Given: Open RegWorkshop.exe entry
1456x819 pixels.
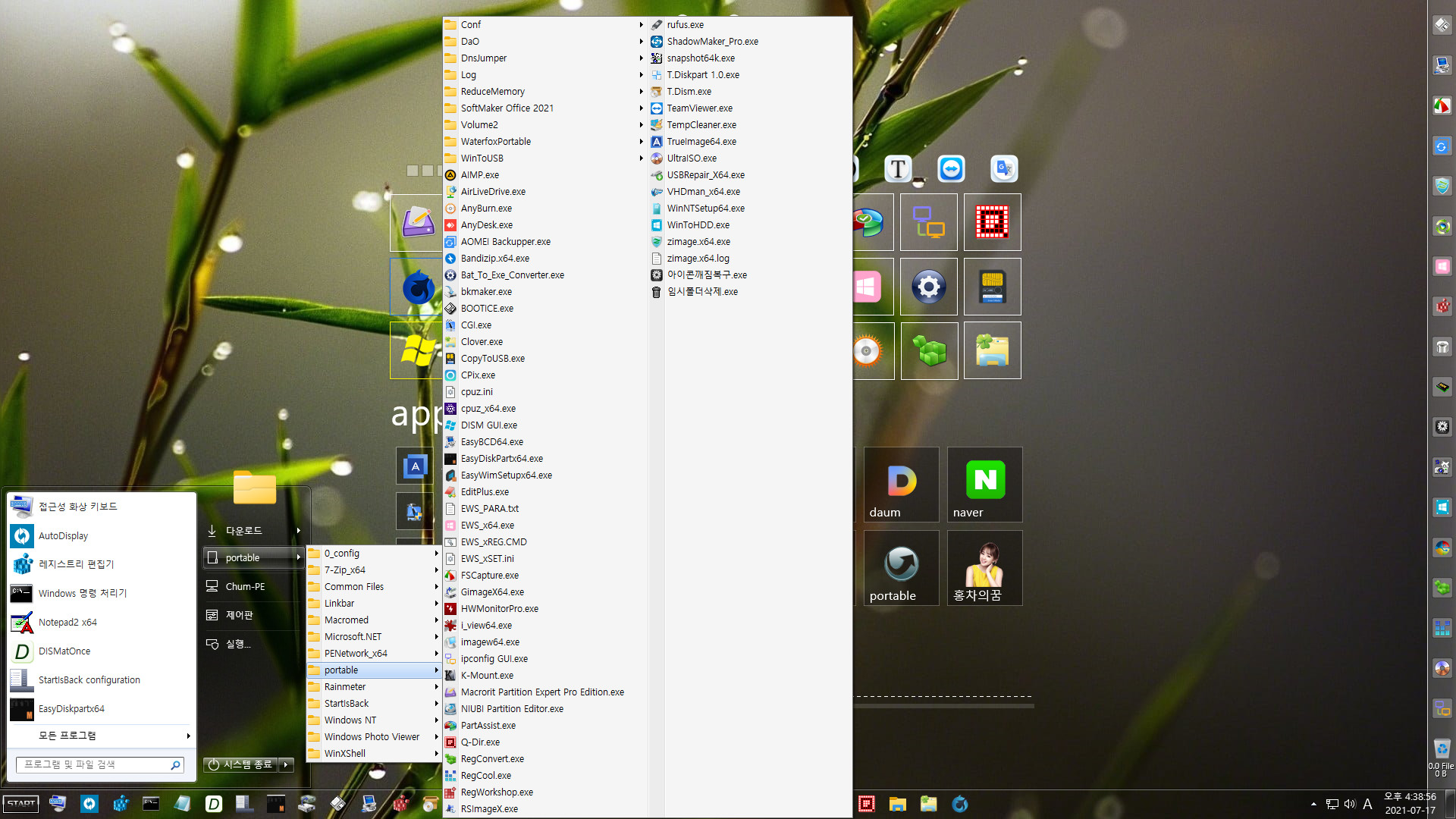Looking at the screenshot, I should point(497,792).
